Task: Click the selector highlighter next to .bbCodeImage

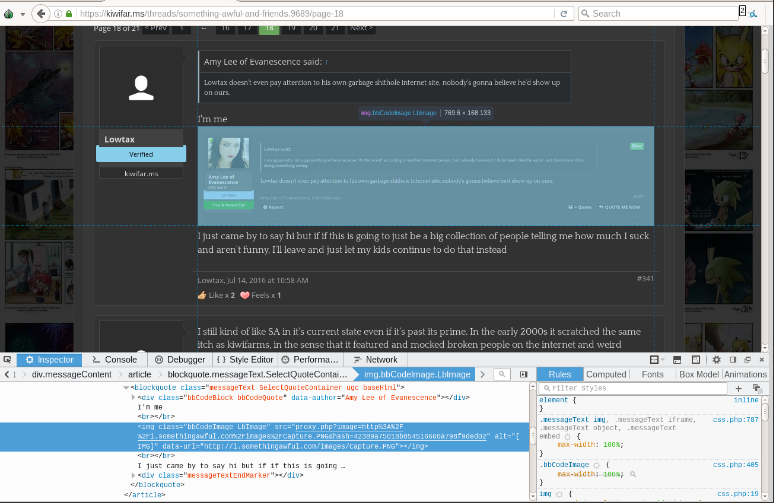Action: click(596, 465)
